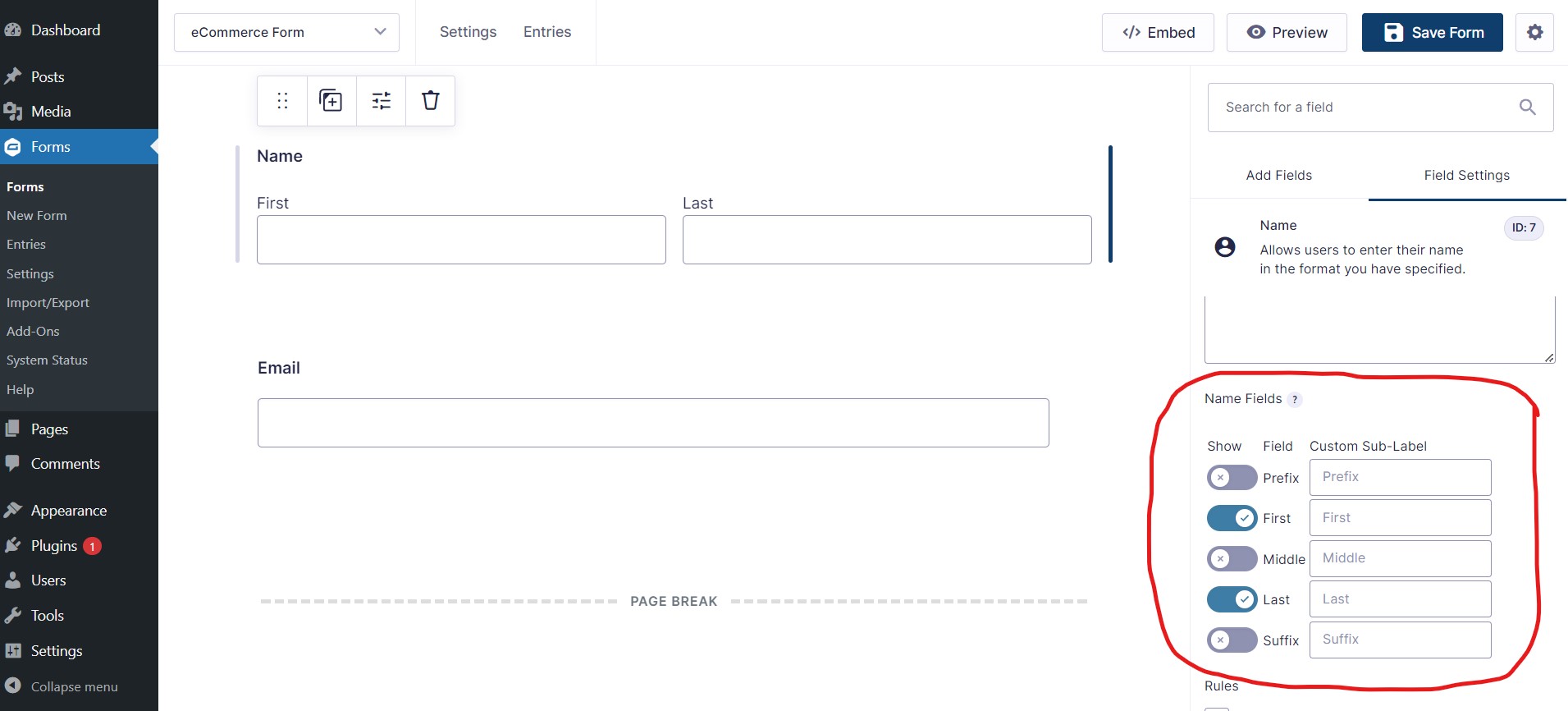Enable the Prefix name field toggle
The image size is (1568, 711).
[x=1232, y=478]
